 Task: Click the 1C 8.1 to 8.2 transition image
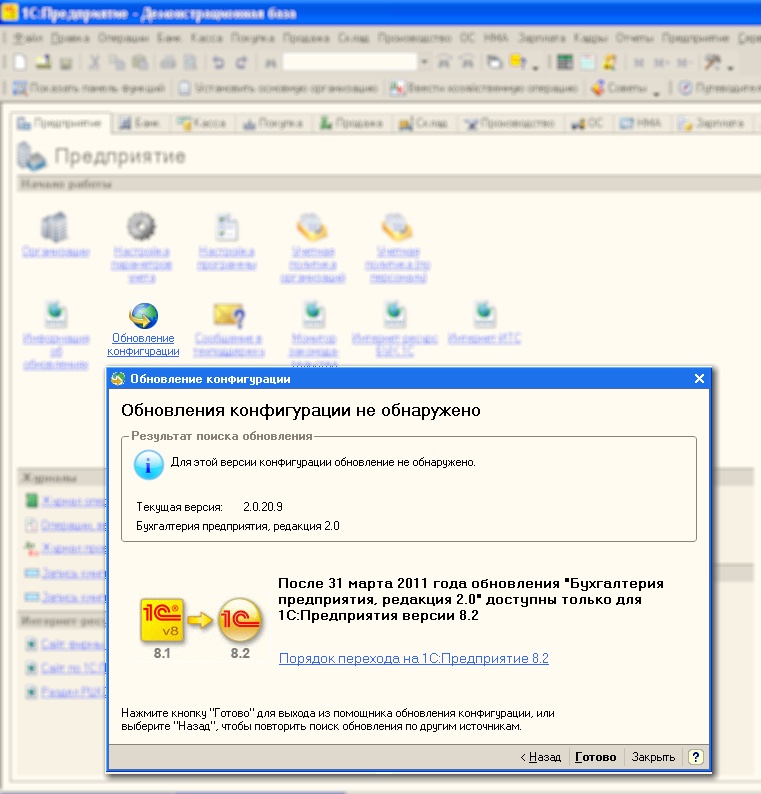pos(201,628)
